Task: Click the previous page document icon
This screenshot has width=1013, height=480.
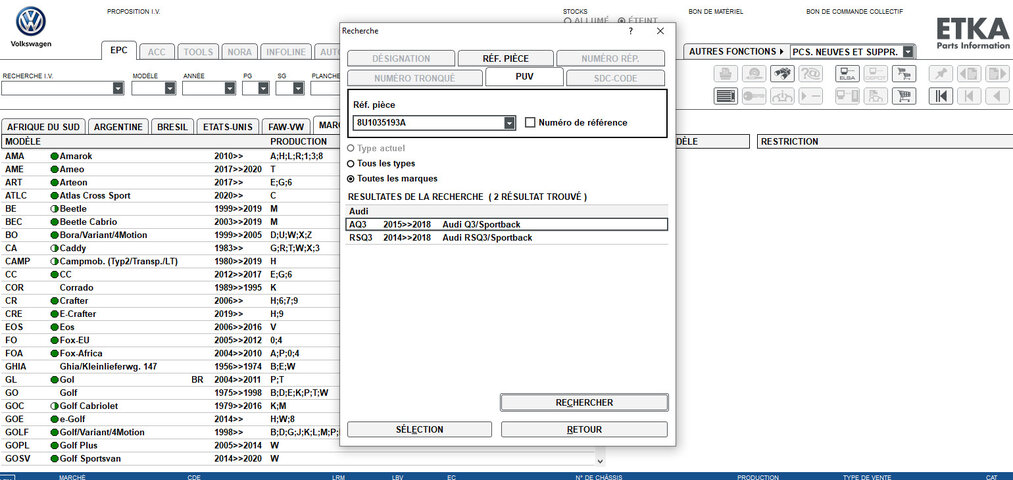Action: pos(970,74)
